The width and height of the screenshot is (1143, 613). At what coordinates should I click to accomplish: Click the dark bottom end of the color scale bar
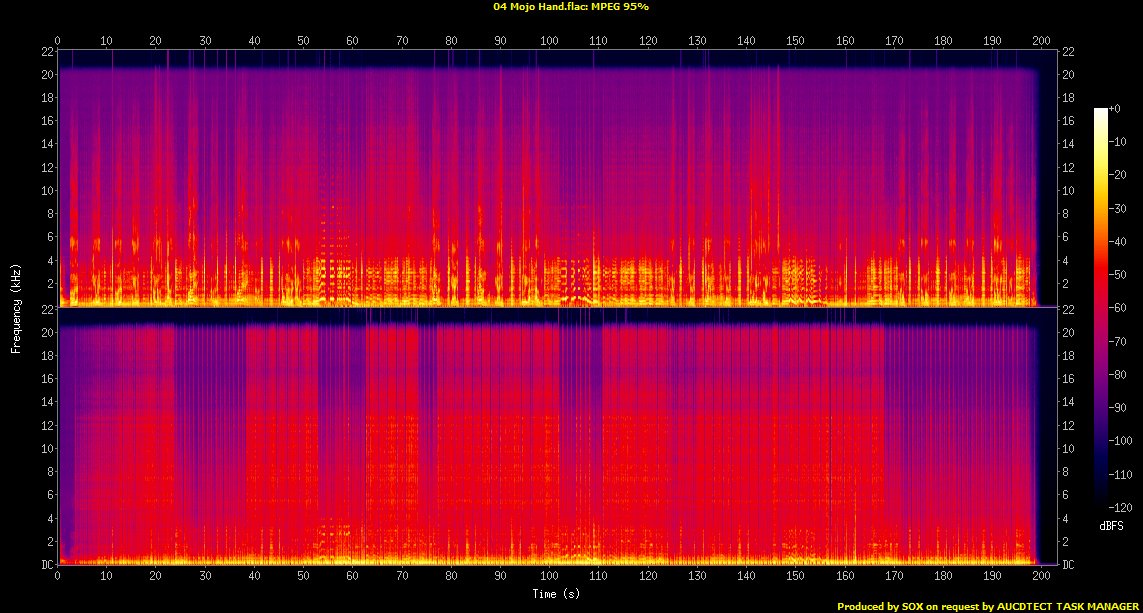click(x=1100, y=503)
